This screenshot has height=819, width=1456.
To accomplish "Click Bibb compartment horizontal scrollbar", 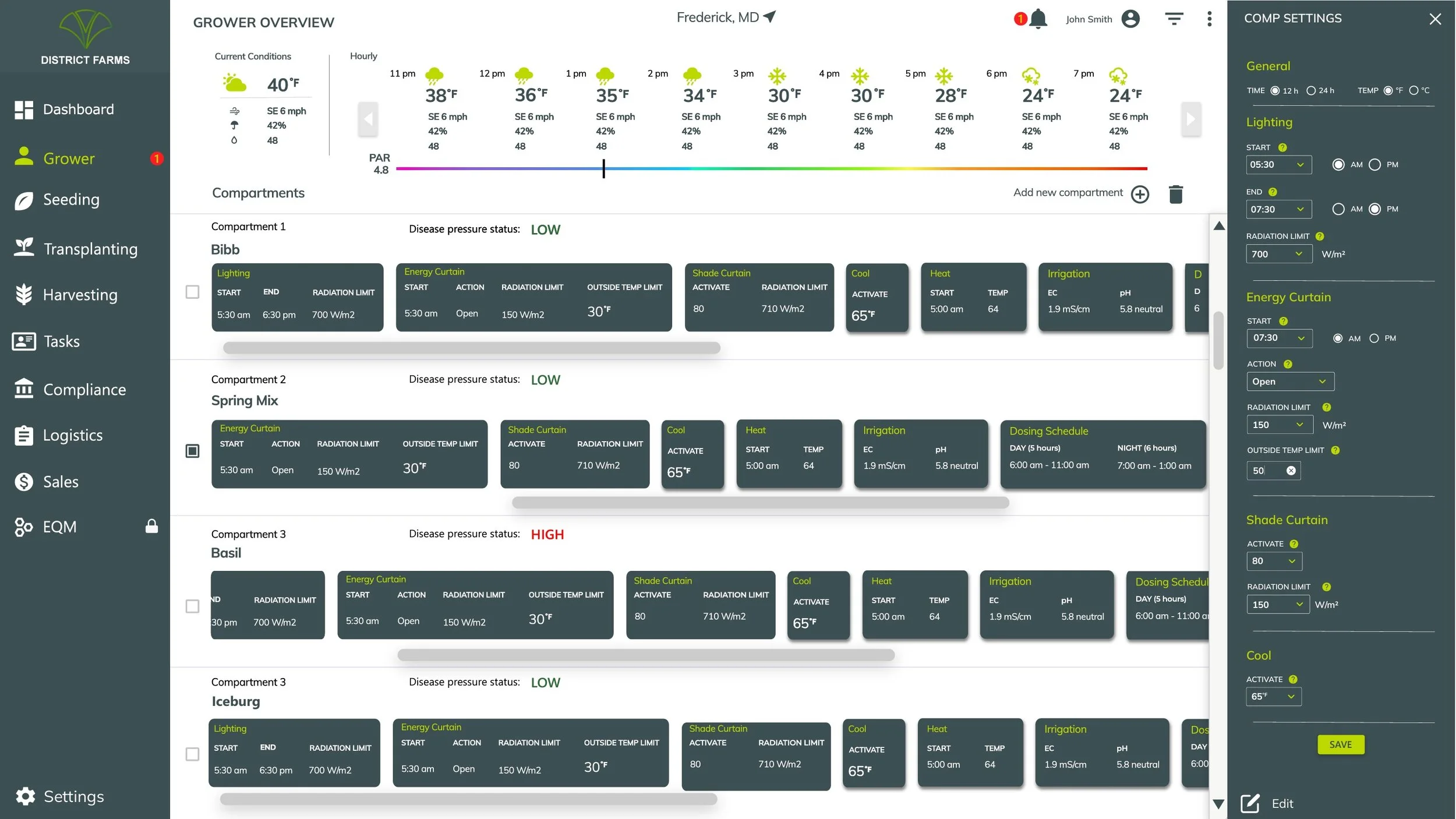I will [472, 348].
